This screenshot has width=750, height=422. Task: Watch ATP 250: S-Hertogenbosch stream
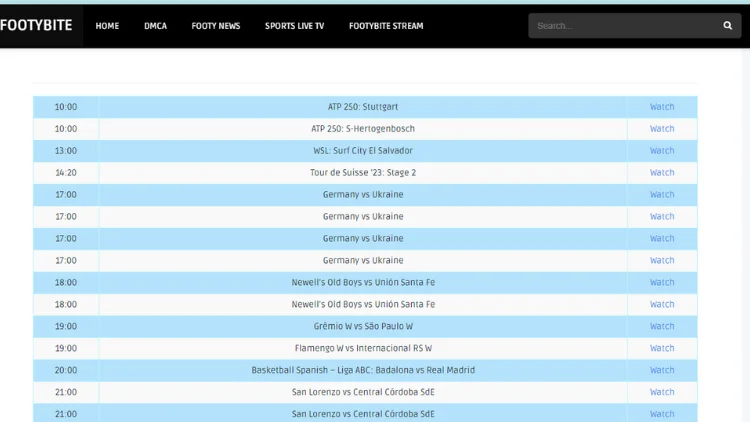point(662,129)
